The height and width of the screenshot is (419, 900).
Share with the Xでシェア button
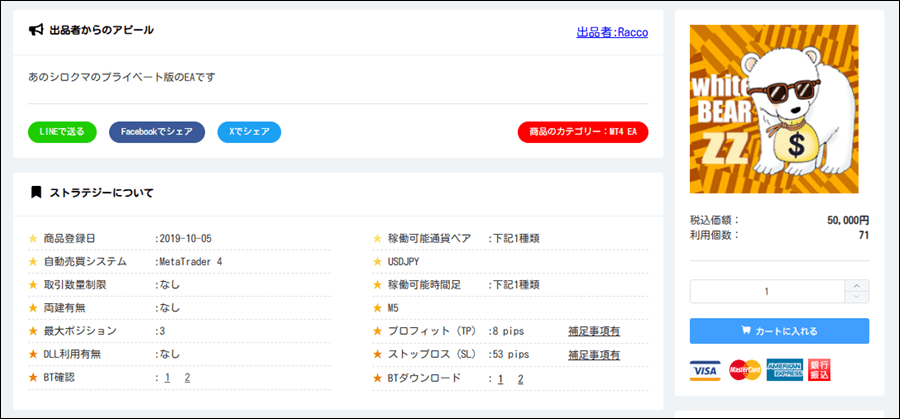point(249,132)
